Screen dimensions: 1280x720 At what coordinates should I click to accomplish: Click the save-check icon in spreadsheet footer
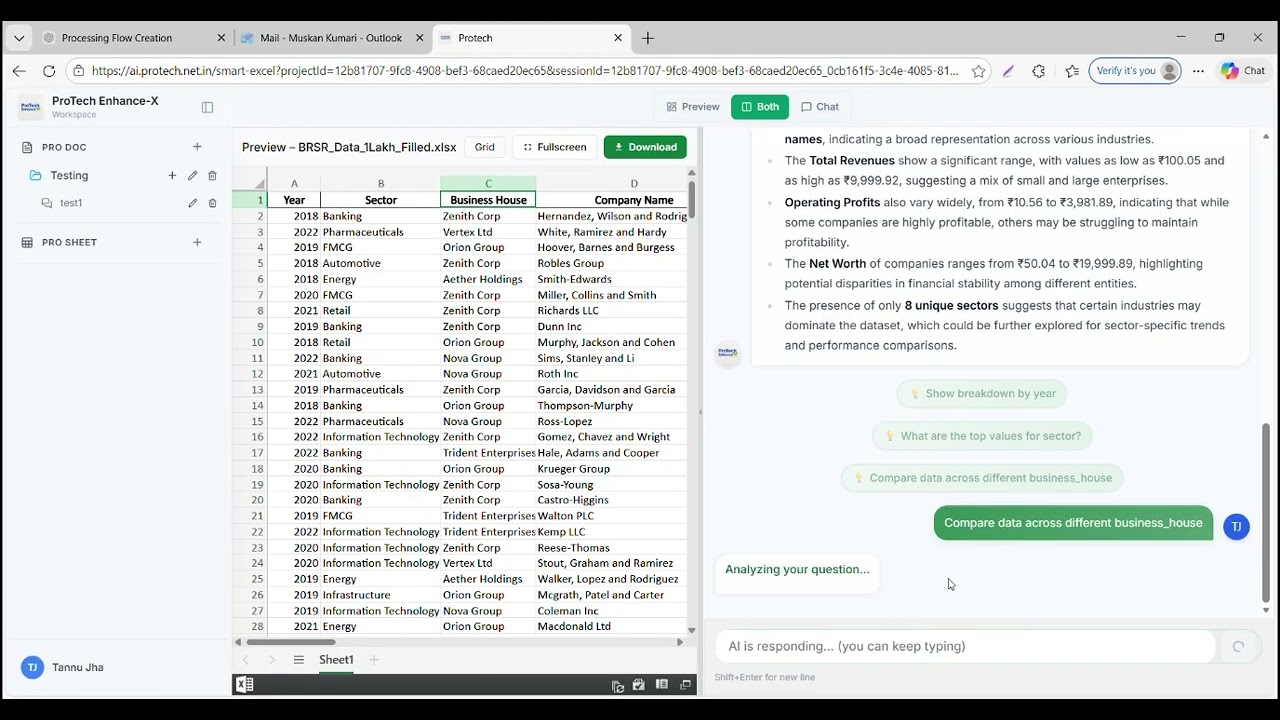[x=639, y=685]
